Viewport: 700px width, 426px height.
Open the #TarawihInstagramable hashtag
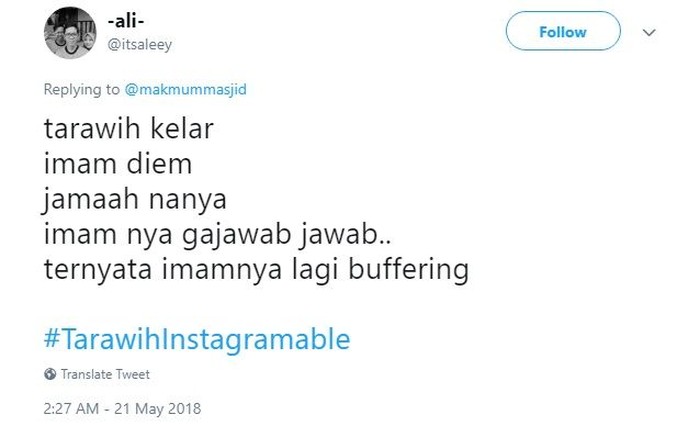[197, 339]
